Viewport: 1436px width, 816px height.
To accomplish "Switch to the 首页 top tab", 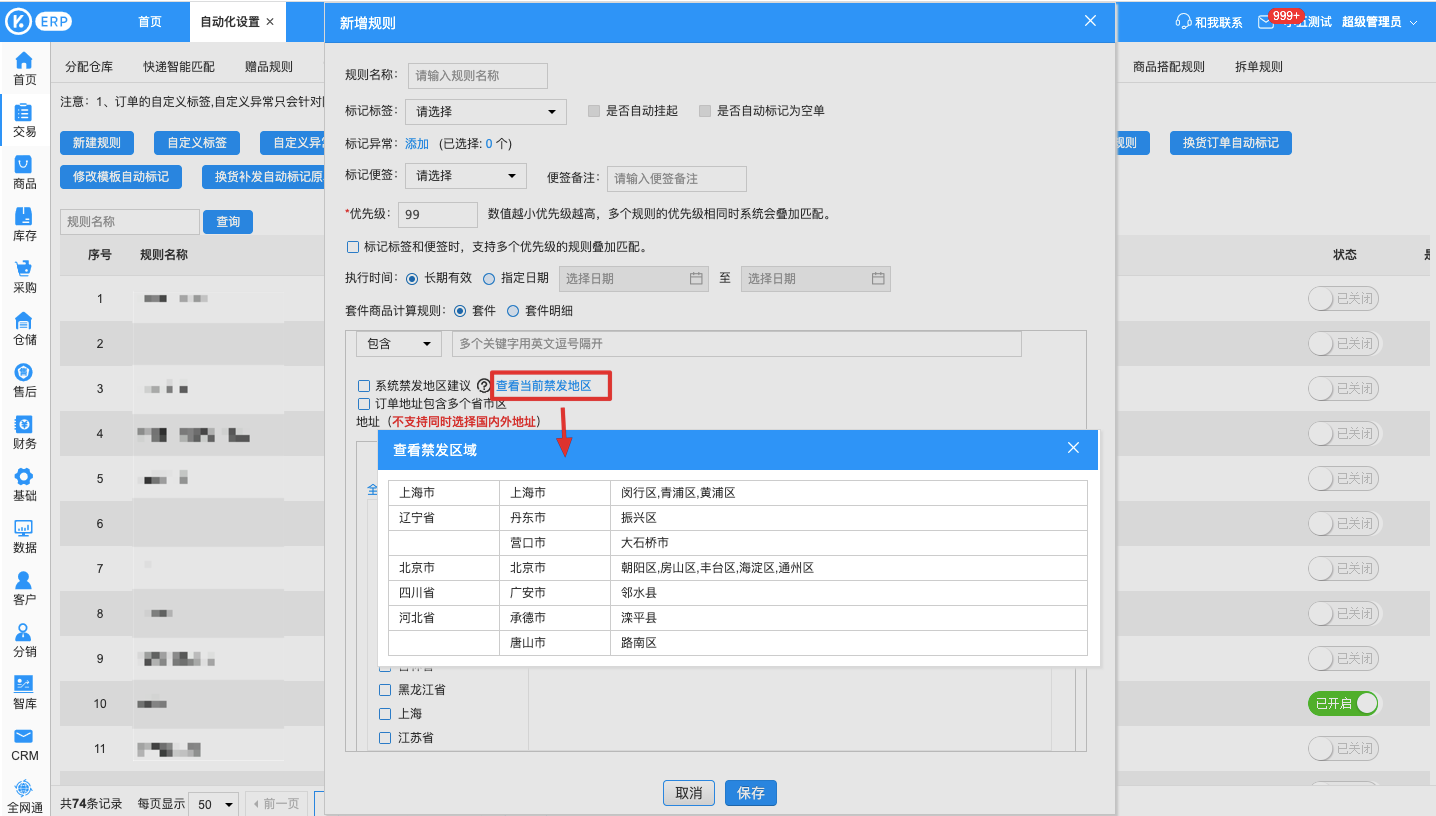I will [149, 22].
